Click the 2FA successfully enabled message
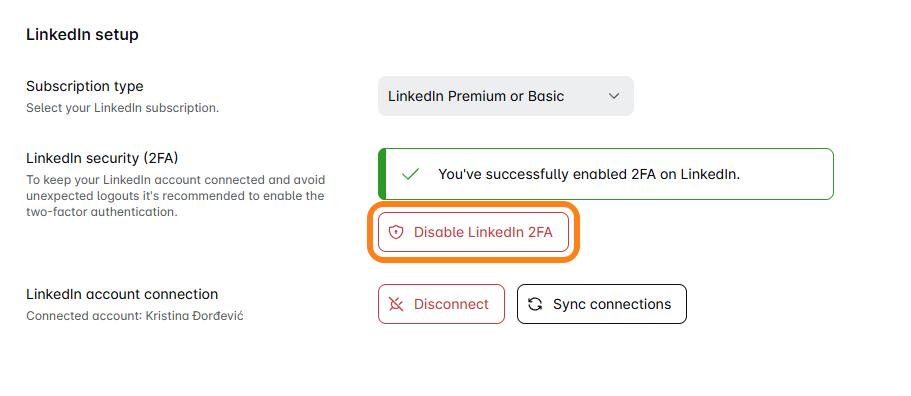911x396 pixels. pyautogui.click(x=589, y=174)
